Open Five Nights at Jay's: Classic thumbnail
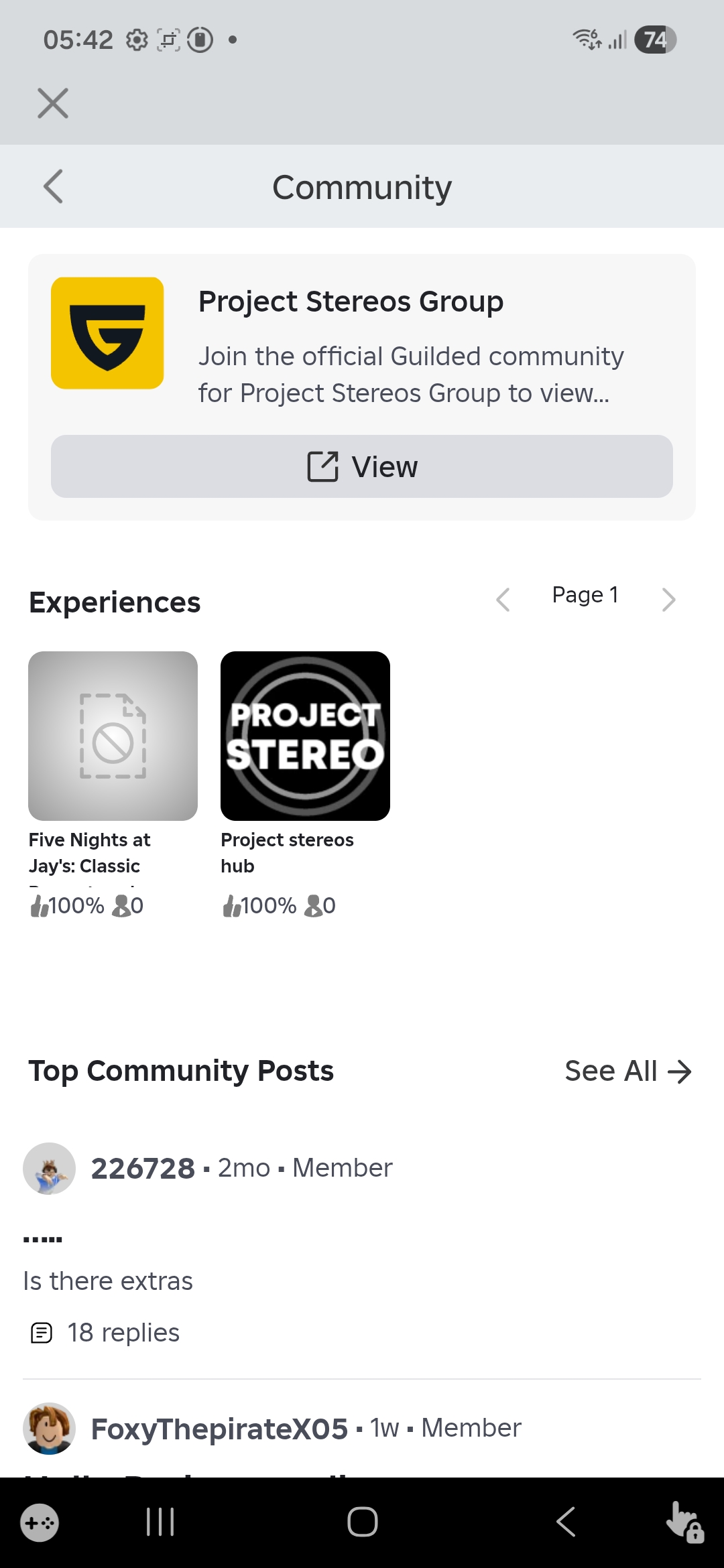 click(113, 736)
